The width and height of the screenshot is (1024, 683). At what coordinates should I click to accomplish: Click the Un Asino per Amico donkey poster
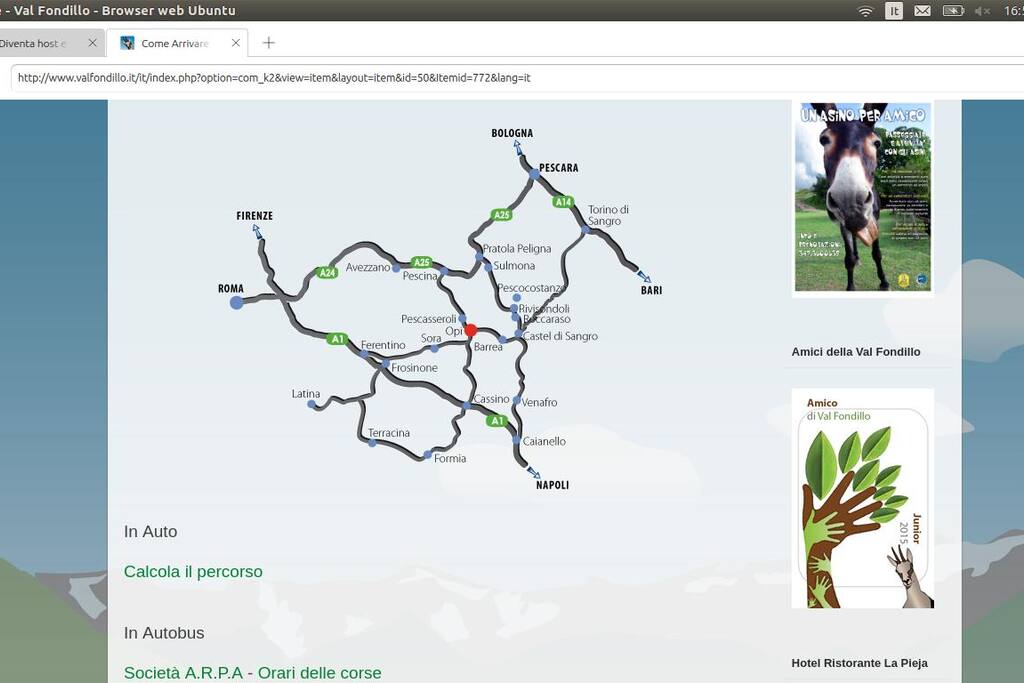[x=863, y=197]
